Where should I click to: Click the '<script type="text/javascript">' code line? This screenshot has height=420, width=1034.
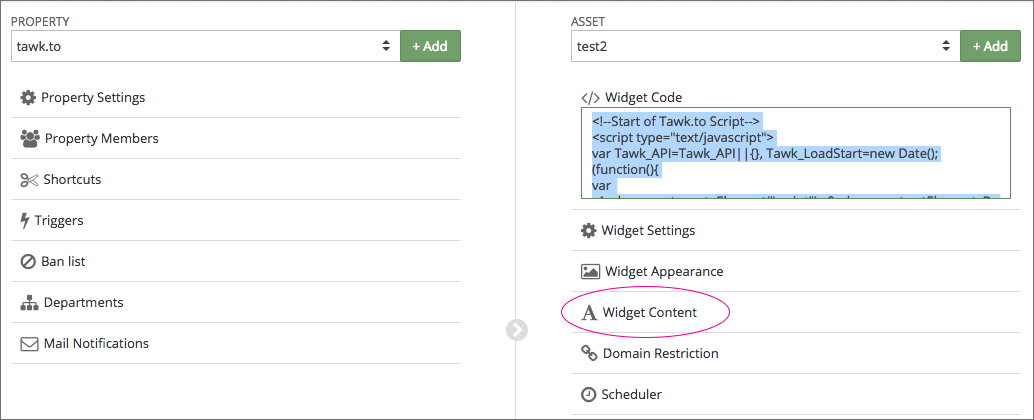click(x=683, y=137)
